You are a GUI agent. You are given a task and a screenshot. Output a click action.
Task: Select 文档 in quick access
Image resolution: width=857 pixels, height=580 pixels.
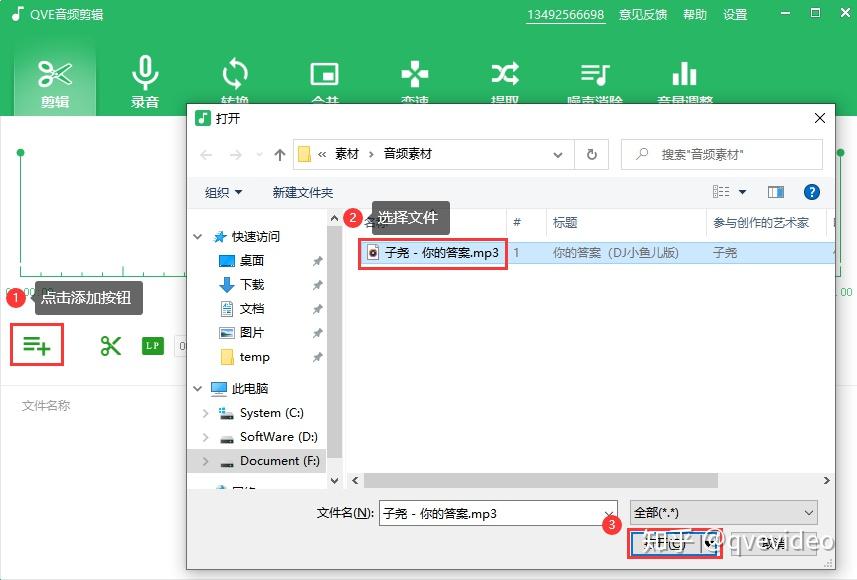coord(252,309)
